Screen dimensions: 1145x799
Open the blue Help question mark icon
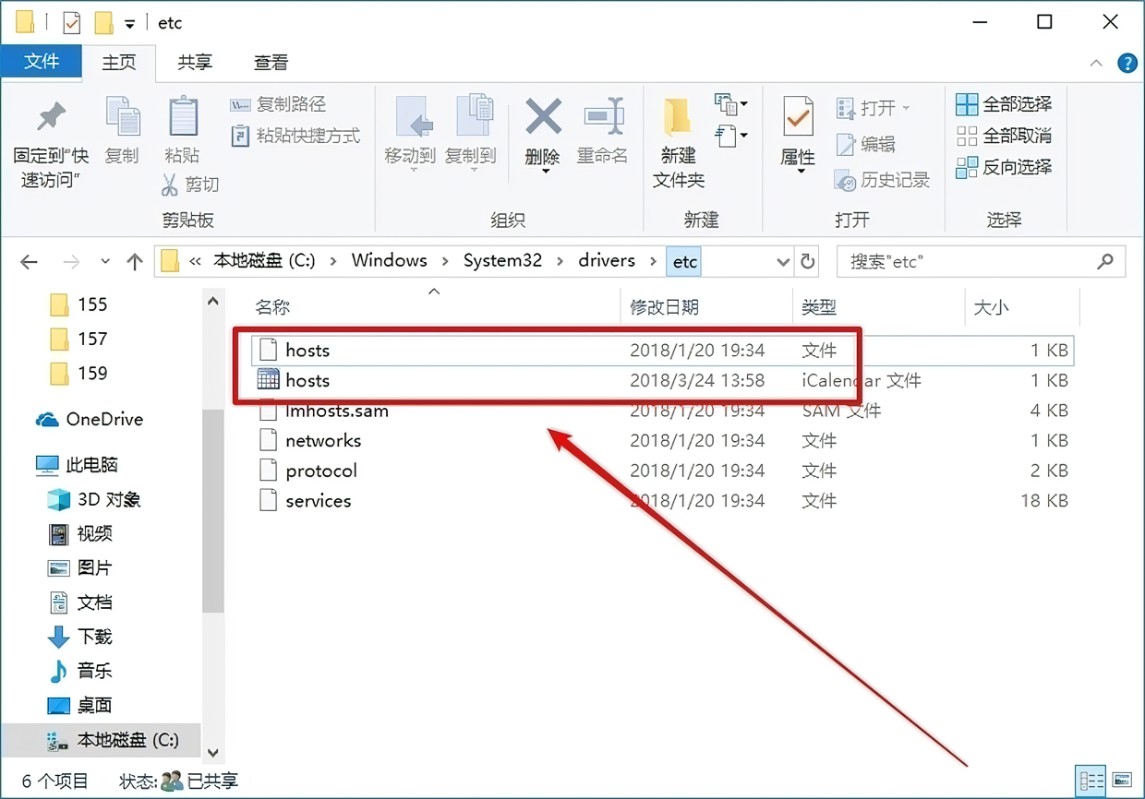coord(1127,63)
